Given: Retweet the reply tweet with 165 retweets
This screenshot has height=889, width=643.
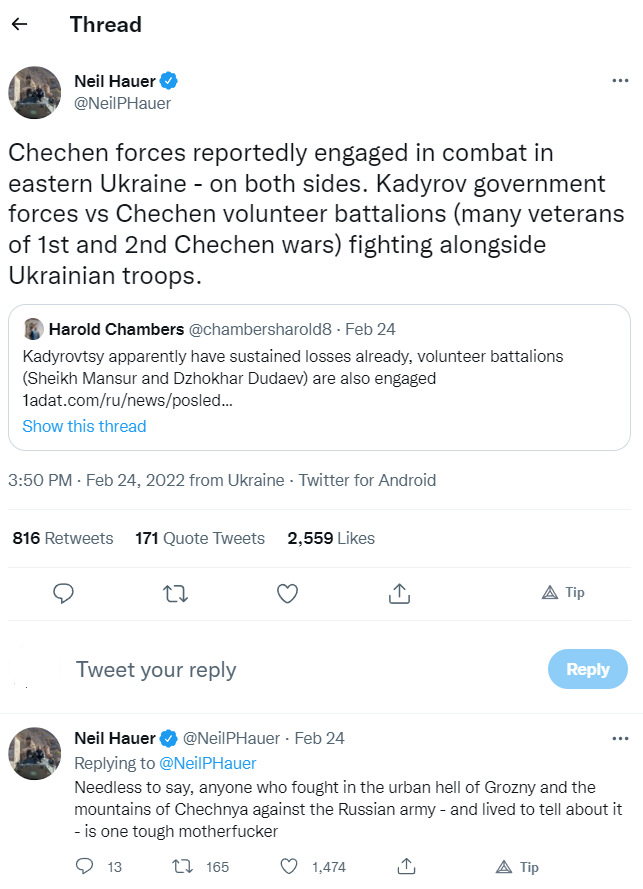Looking at the screenshot, I should 182,866.
